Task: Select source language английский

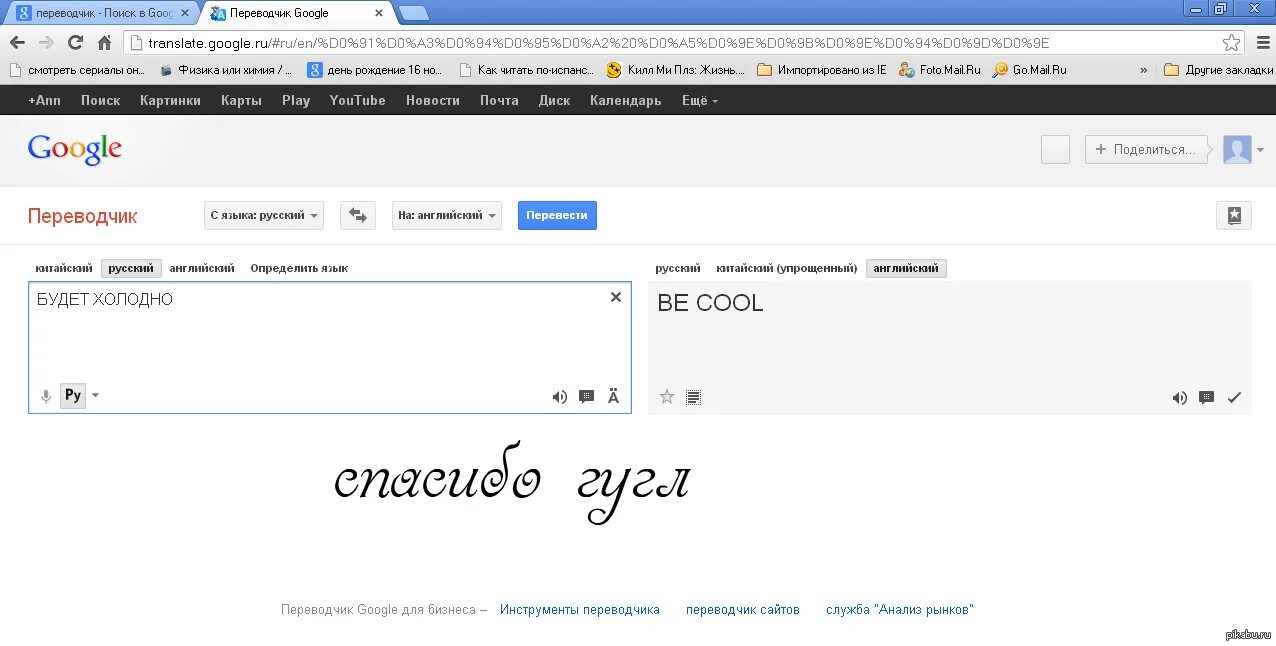Action: click(x=202, y=268)
